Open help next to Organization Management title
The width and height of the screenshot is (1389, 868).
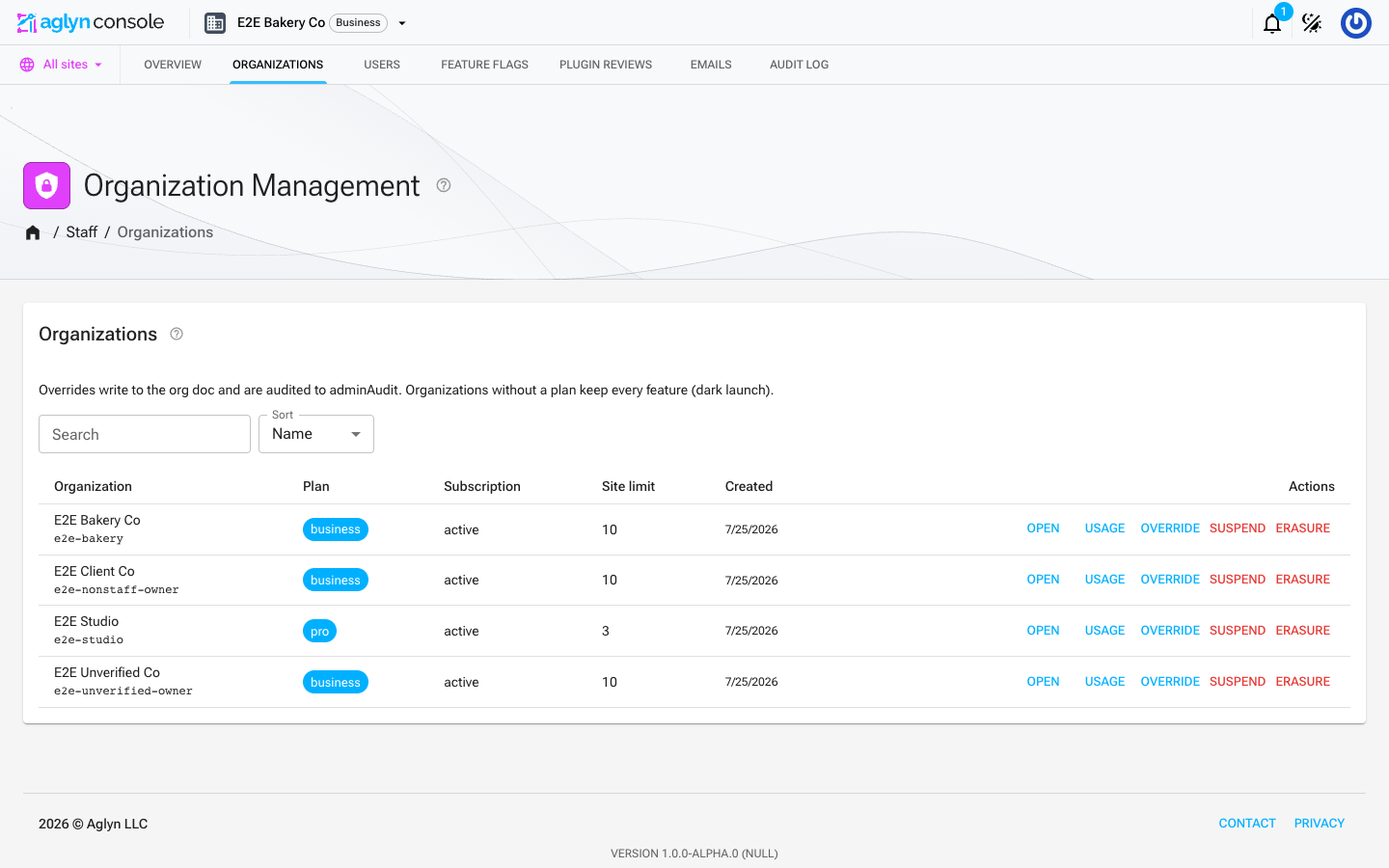pyautogui.click(x=444, y=185)
